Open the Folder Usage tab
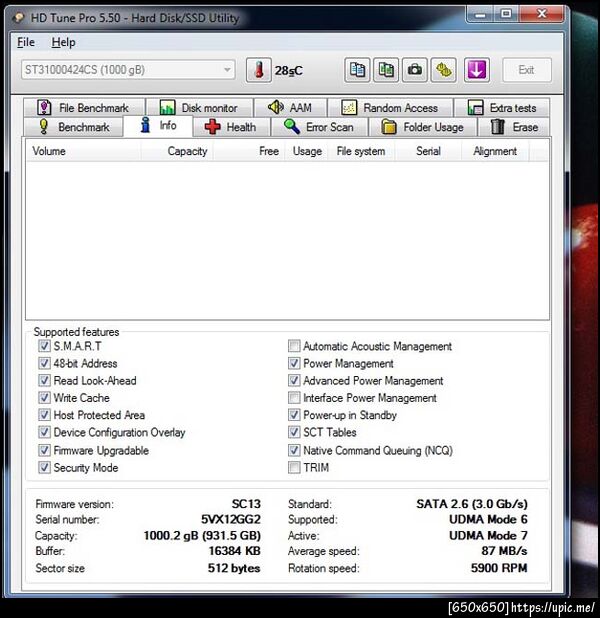 pos(423,127)
